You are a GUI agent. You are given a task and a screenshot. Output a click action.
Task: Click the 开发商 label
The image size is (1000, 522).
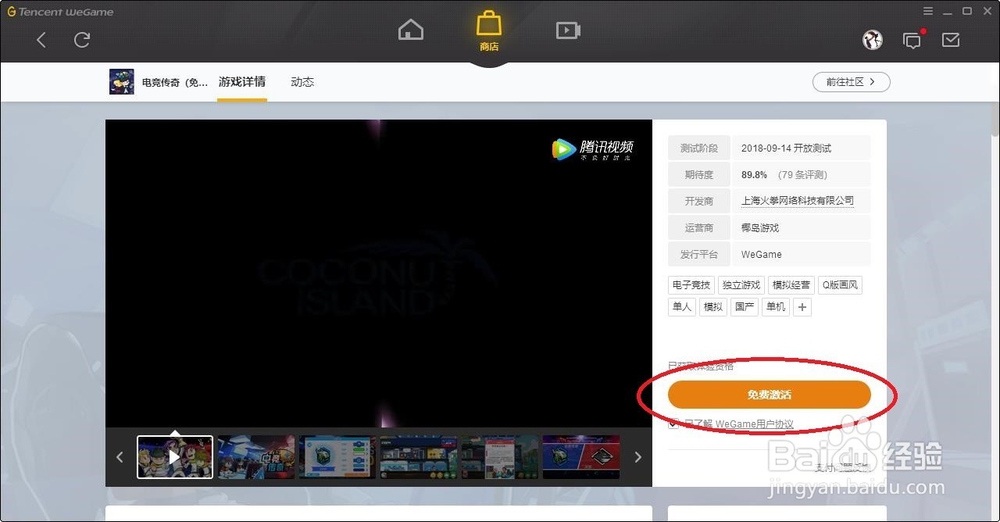699,201
